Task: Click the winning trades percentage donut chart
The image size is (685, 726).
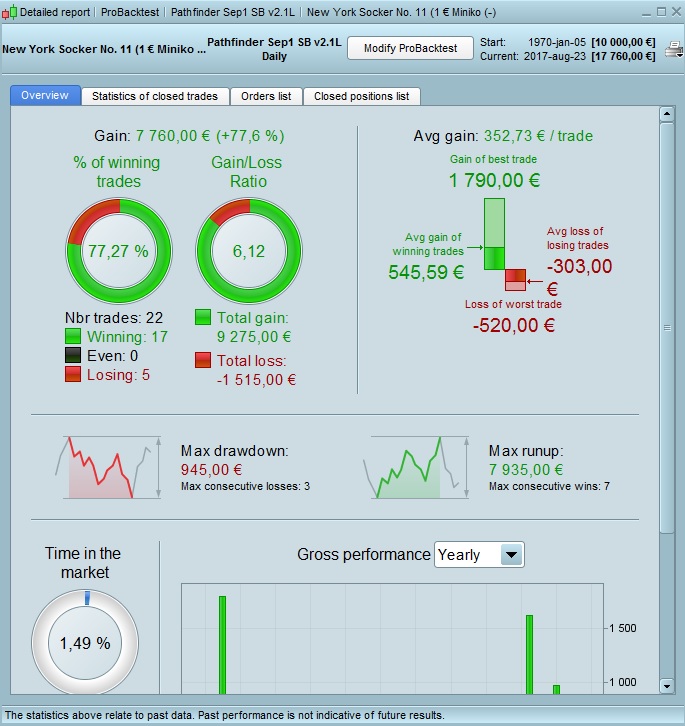Action: click(119, 251)
